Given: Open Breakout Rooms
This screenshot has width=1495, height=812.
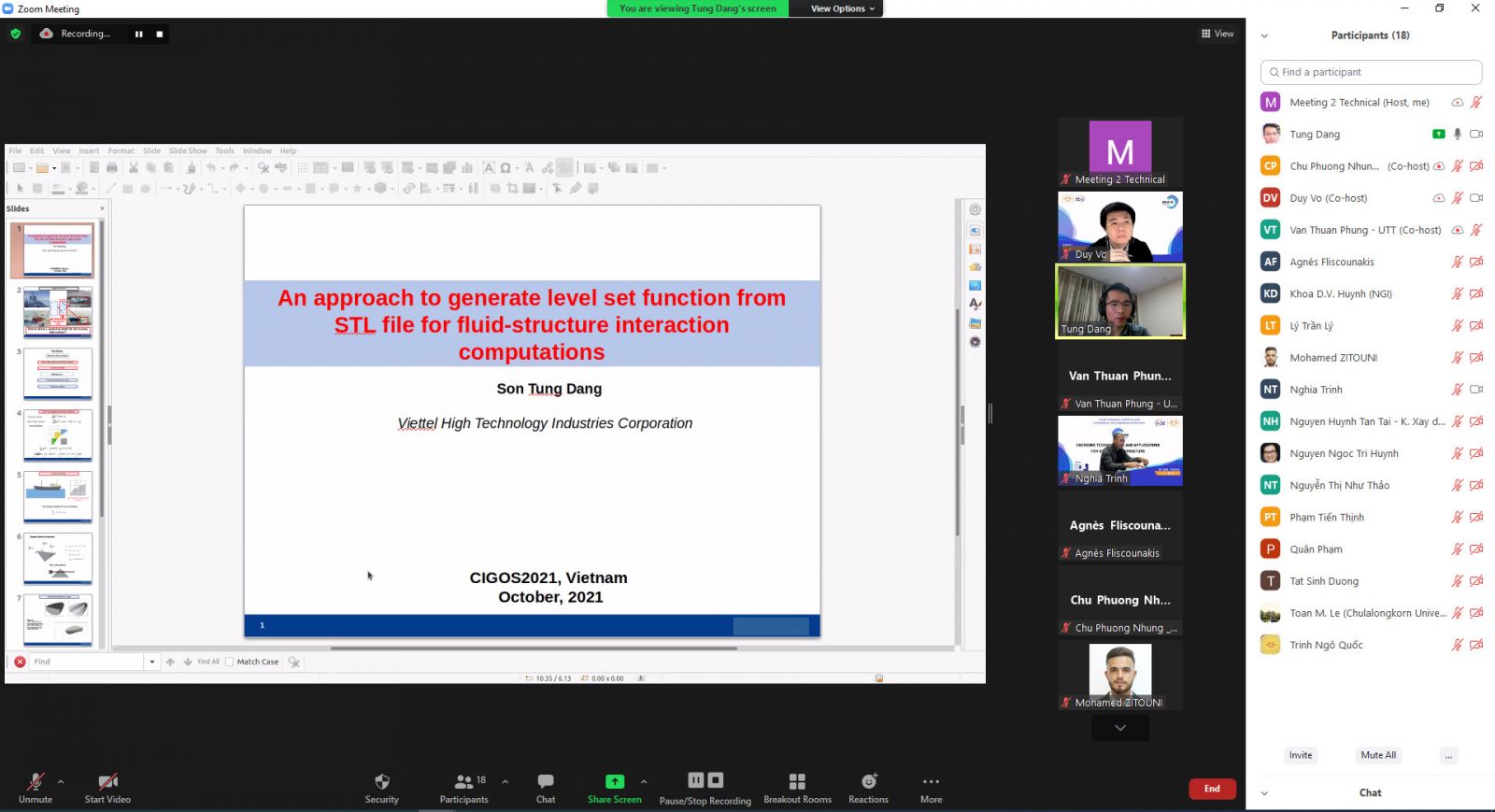Looking at the screenshot, I should 797,782.
